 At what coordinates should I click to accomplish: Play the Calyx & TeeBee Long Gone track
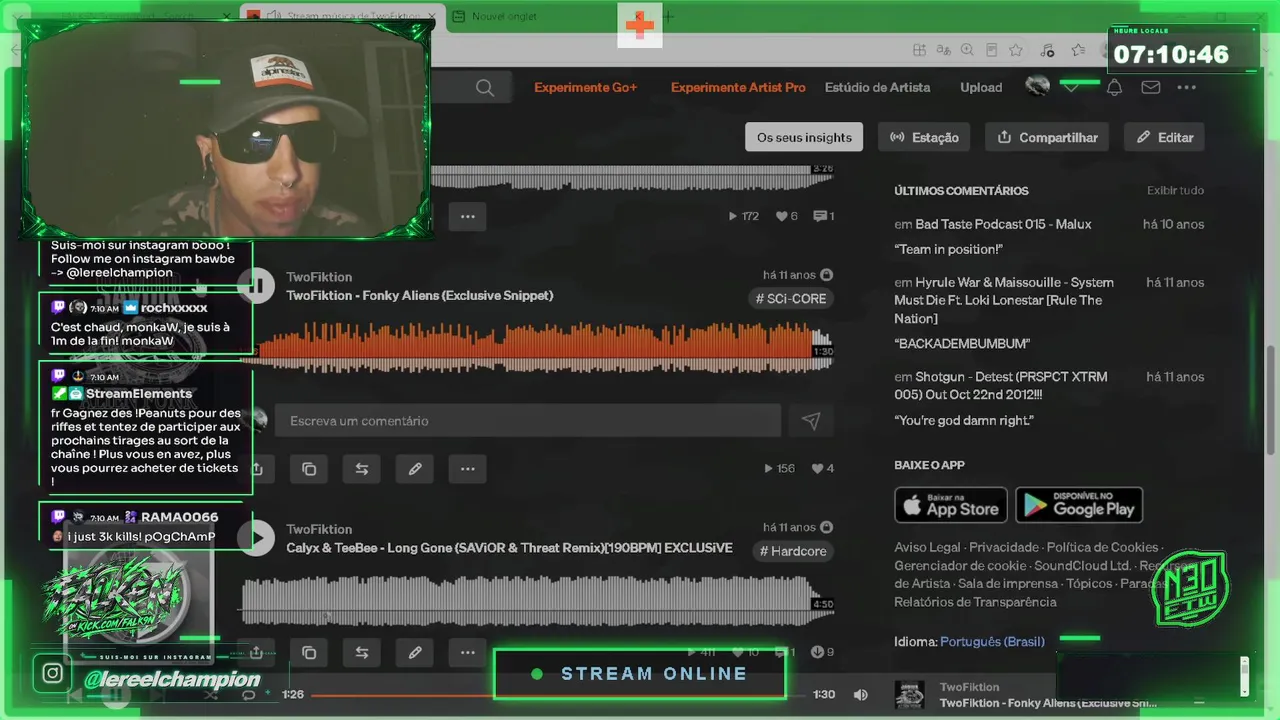point(257,538)
